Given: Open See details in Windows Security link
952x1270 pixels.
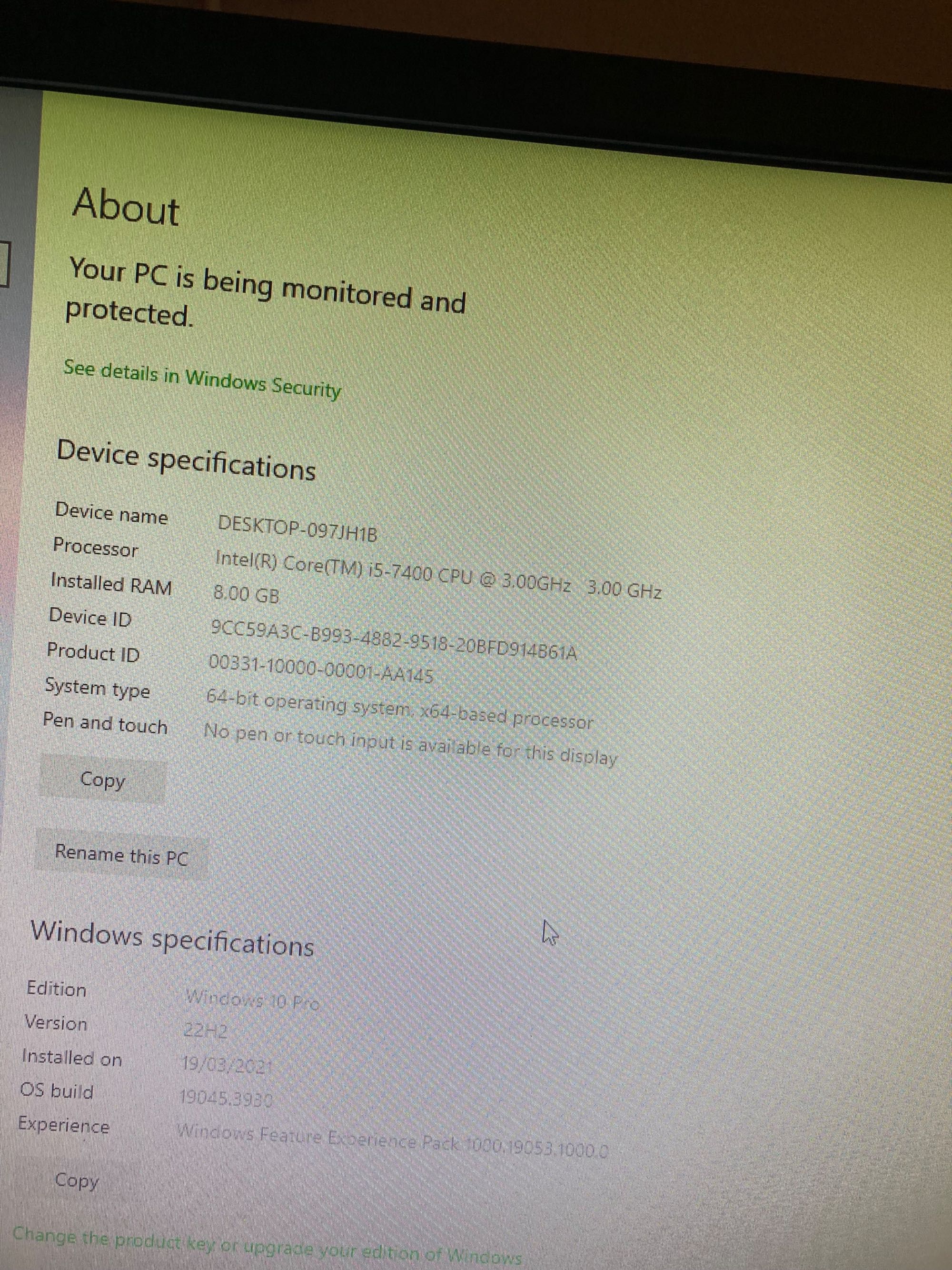Looking at the screenshot, I should click(x=202, y=380).
